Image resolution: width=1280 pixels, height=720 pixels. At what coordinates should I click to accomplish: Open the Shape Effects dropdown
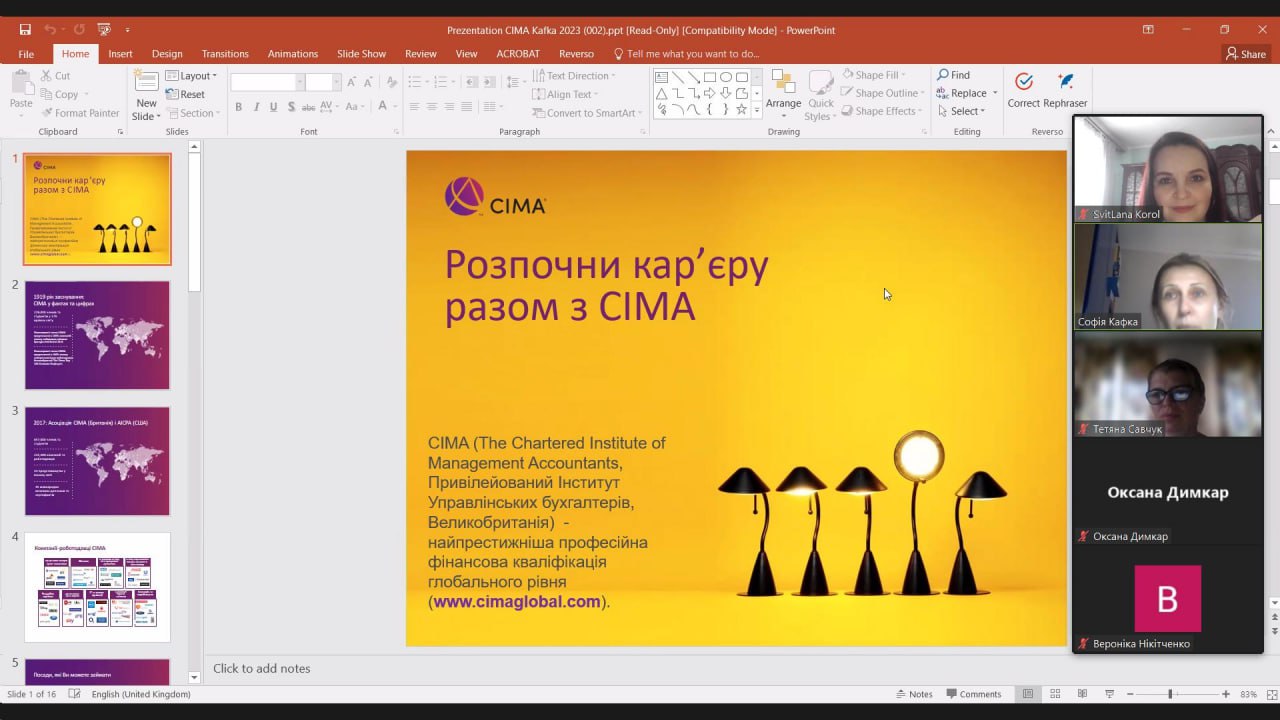point(882,111)
